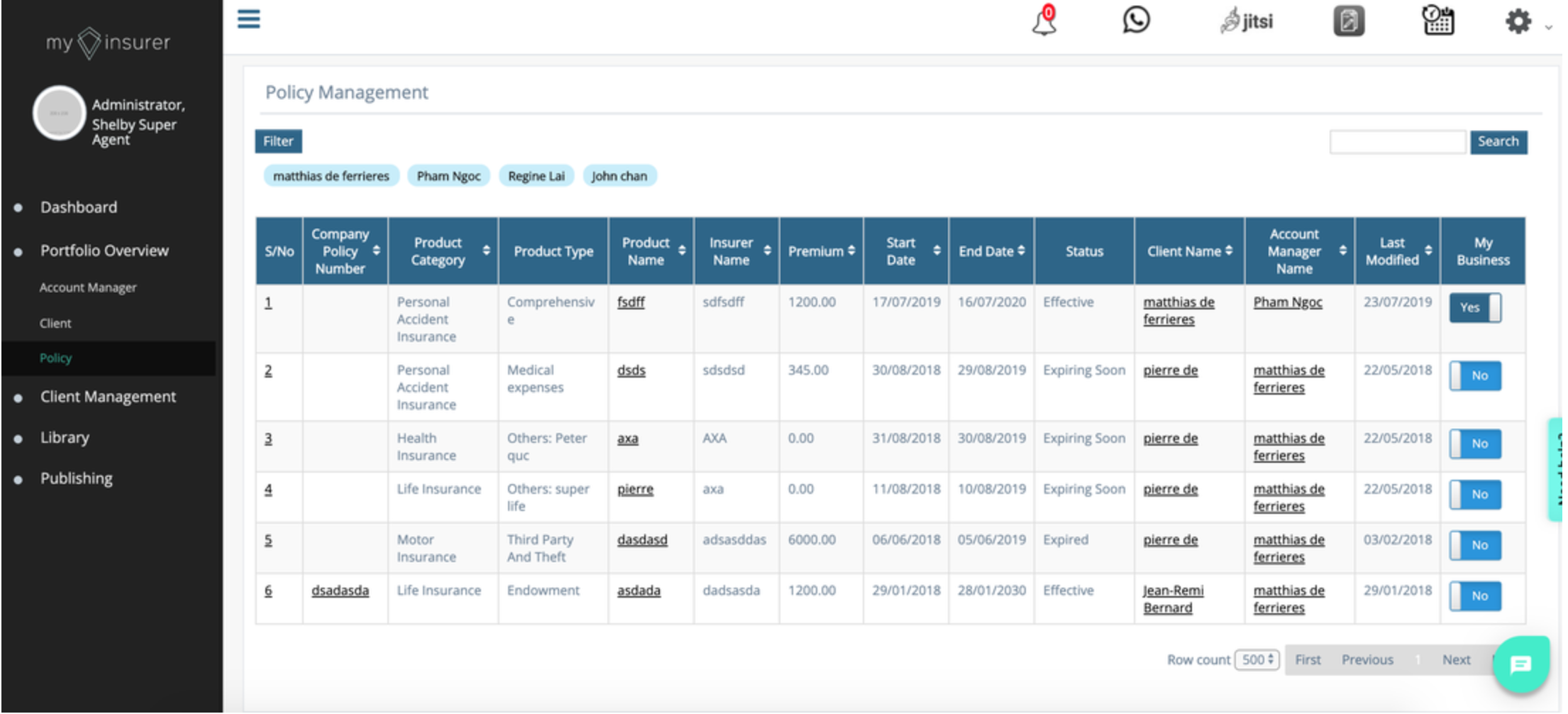Image resolution: width=1568 pixels, height=714 pixels.
Task: Toggle My Business switch for row 6
Action: click(x=1475, y=595)
